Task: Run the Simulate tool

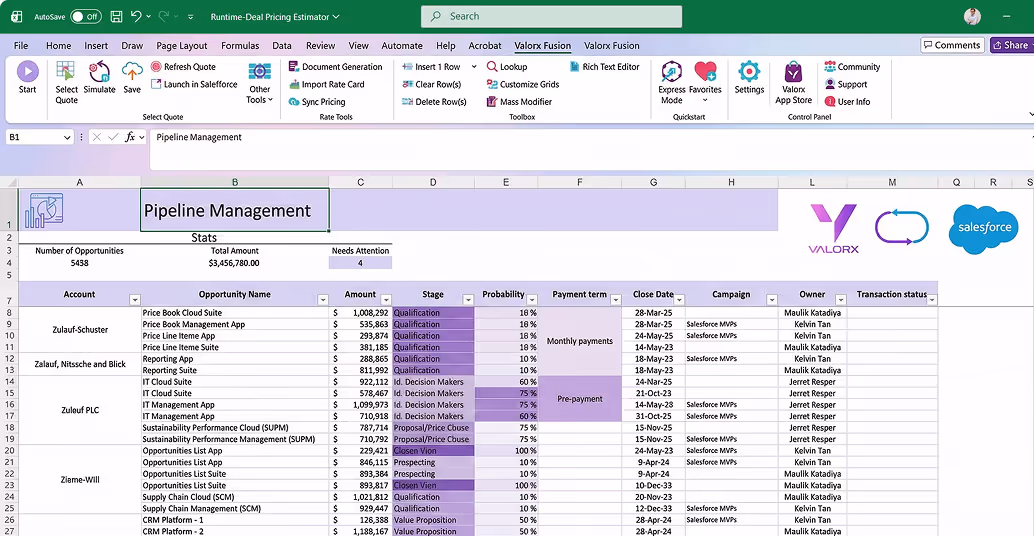Action: click(x=100, y=77)
